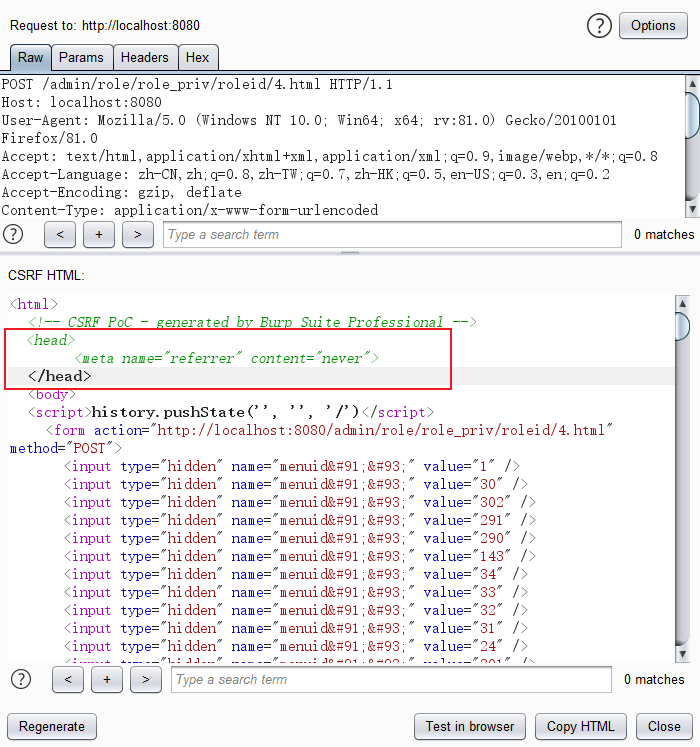Image resolution: width=700 pixels, height=747 pixels.
Task: Click plus button in CSRF HTML search bar
Action: point(107,679)
